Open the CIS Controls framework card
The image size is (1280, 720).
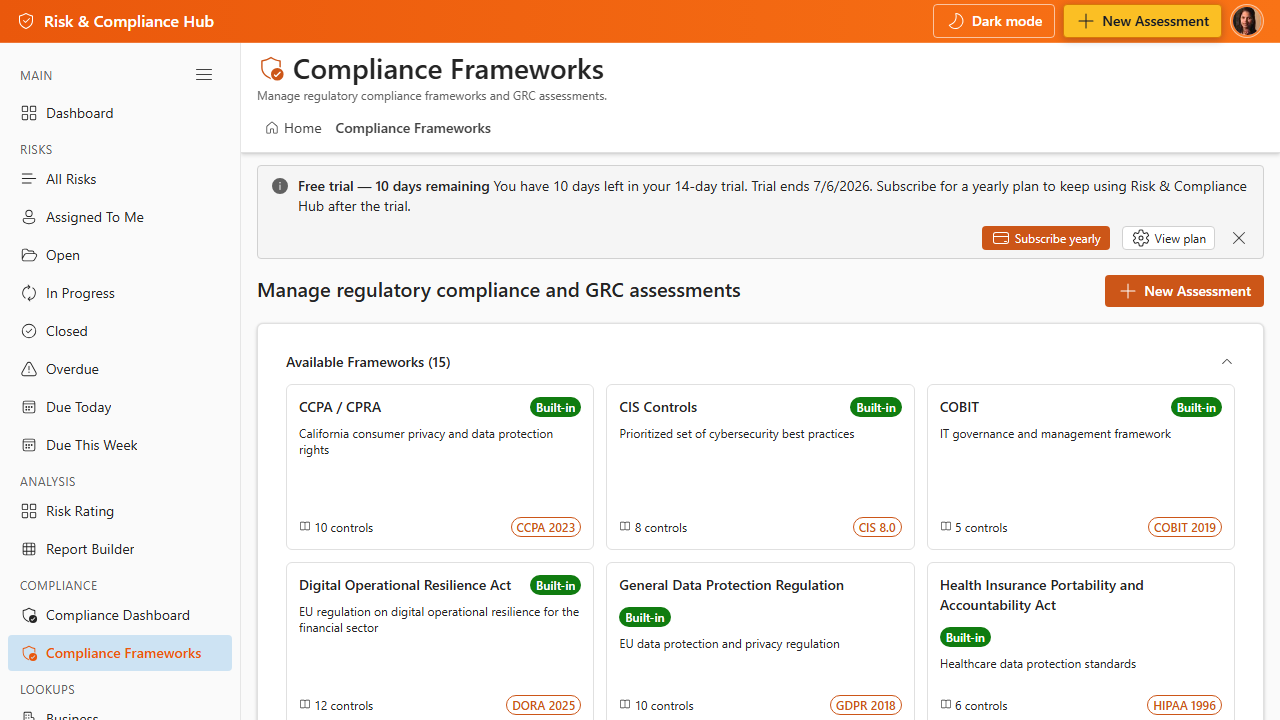pyautogui.click(x=760, y=467)
